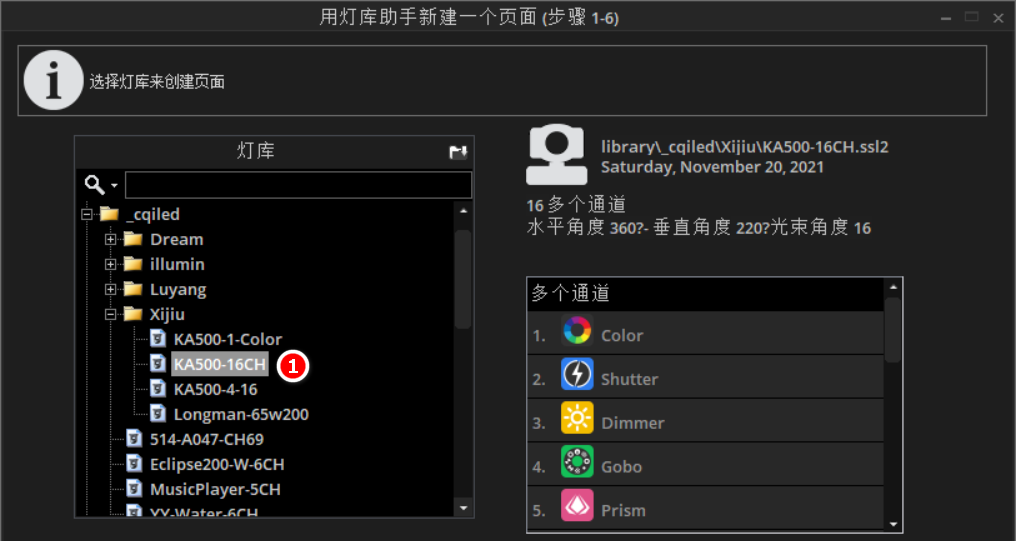Click the moving head fixture icon
1016x541 pixels.
tap(557, 156)
